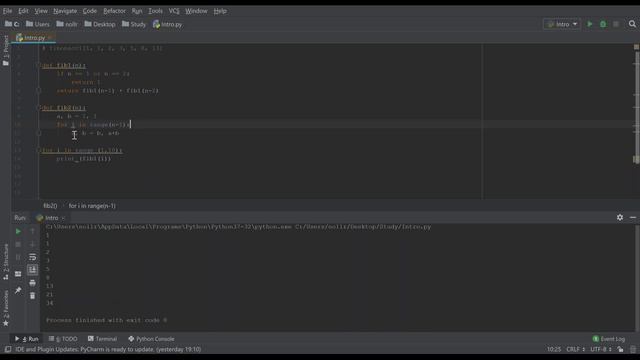Click the IDE and Plugin Updates notification
Screen dimensions: 640x360
tap(108, 349)
